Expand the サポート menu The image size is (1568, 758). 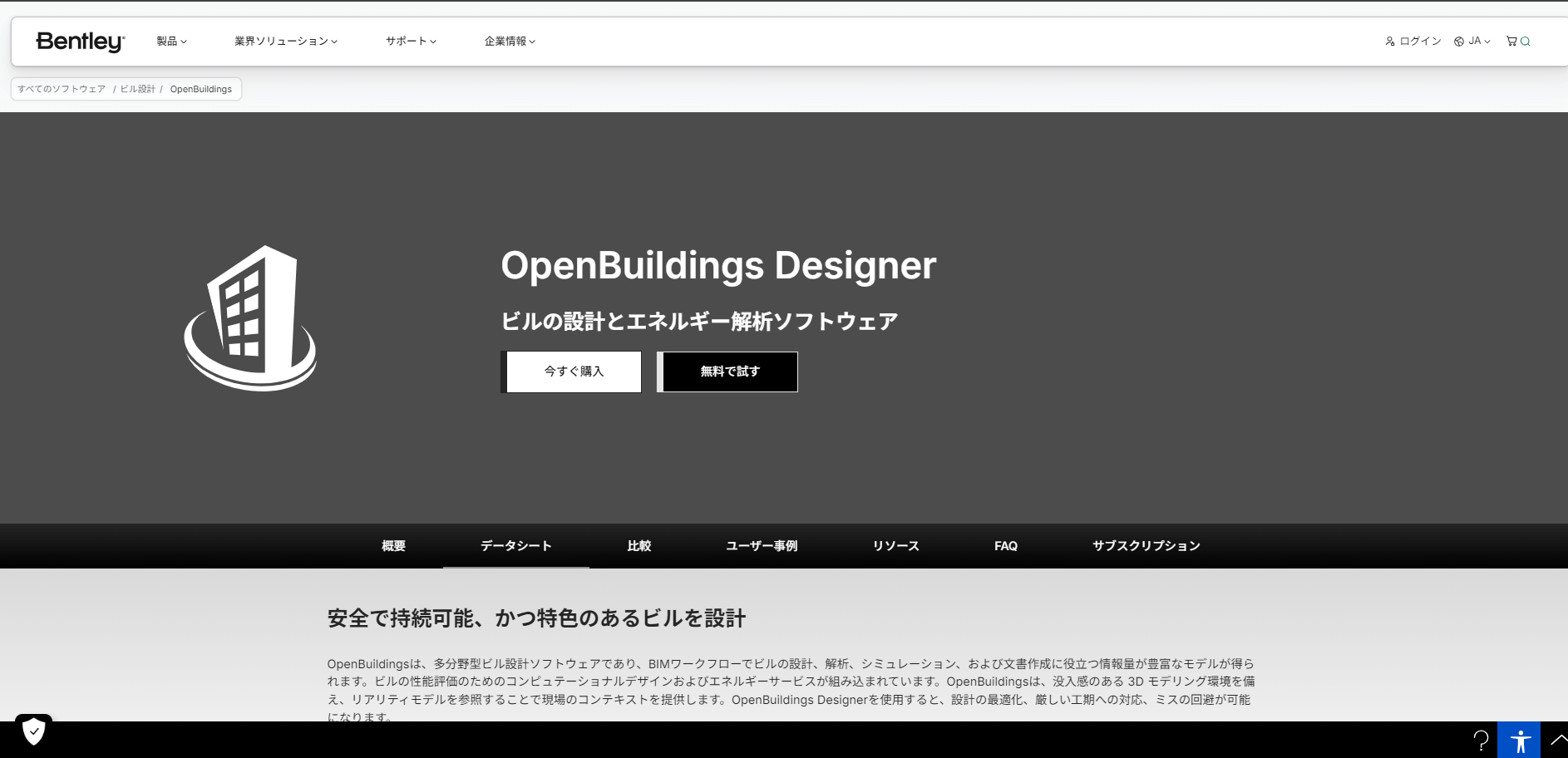411,41
